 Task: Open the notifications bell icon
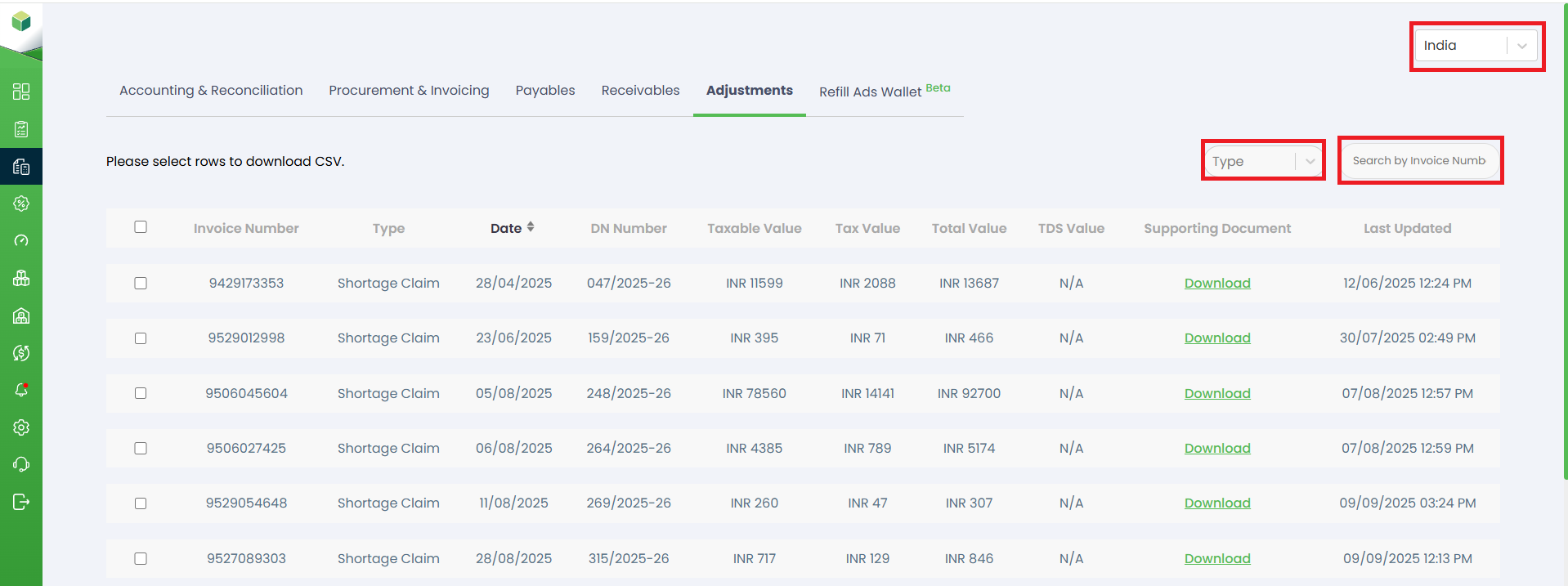(21, 390)
